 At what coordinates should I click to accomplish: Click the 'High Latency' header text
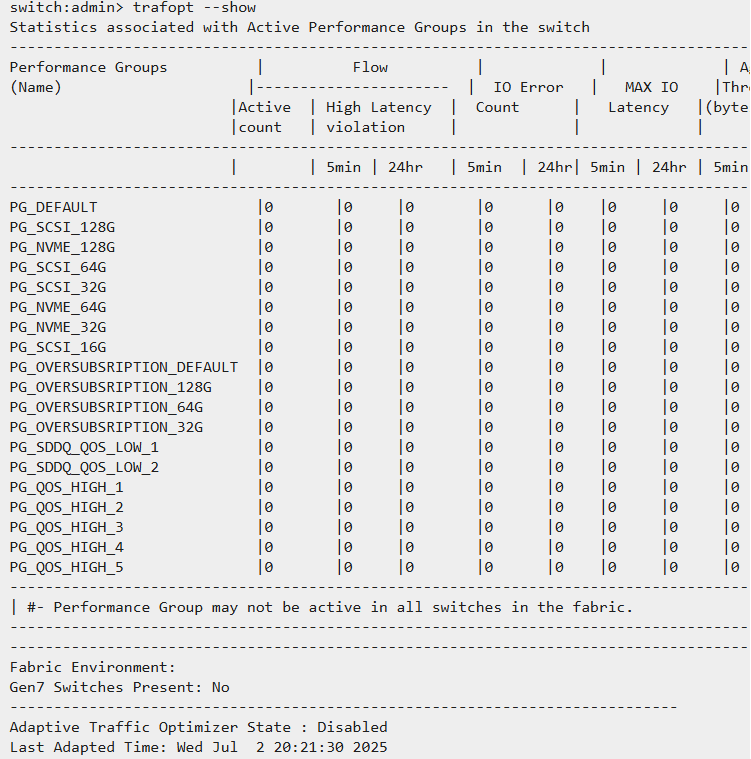[x=379, y=107]
